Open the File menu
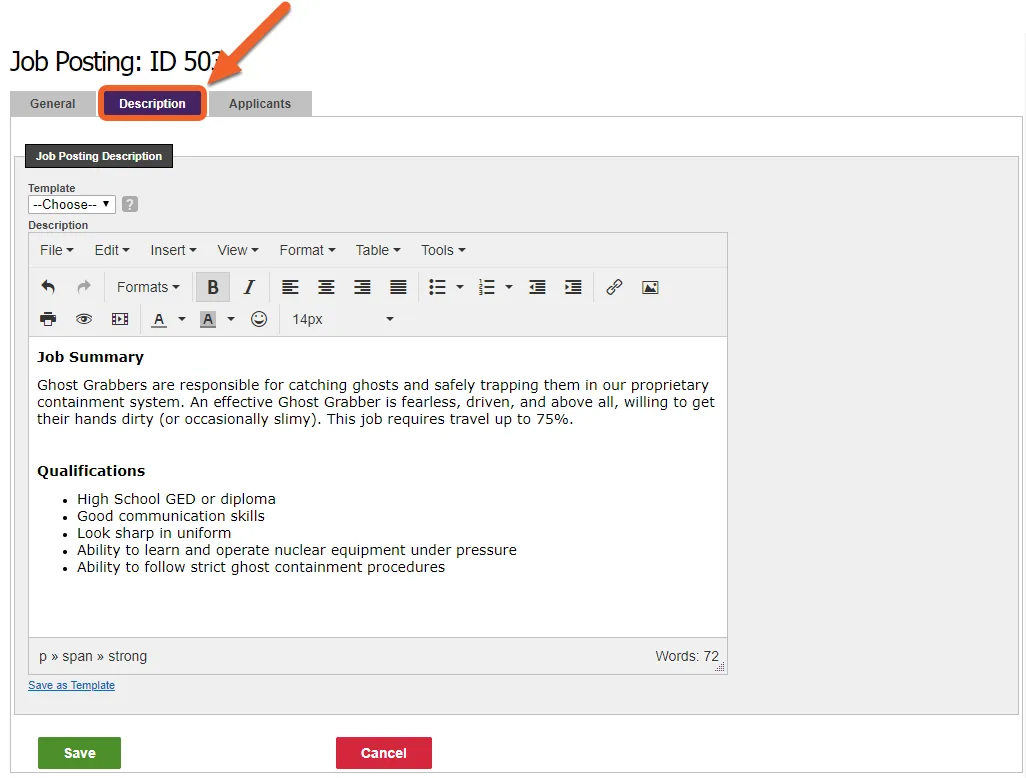The height and width of the screenshot is (778, 1026). tap(56, 250)
